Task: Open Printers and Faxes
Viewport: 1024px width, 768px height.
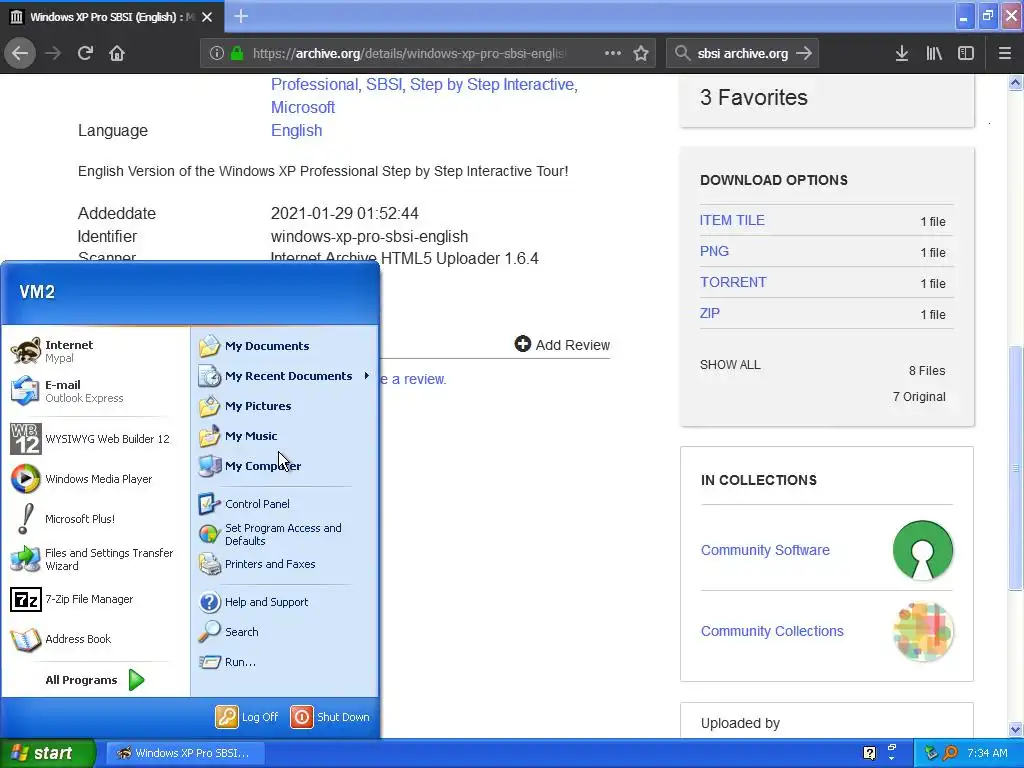Action: [x=284, y=564]
